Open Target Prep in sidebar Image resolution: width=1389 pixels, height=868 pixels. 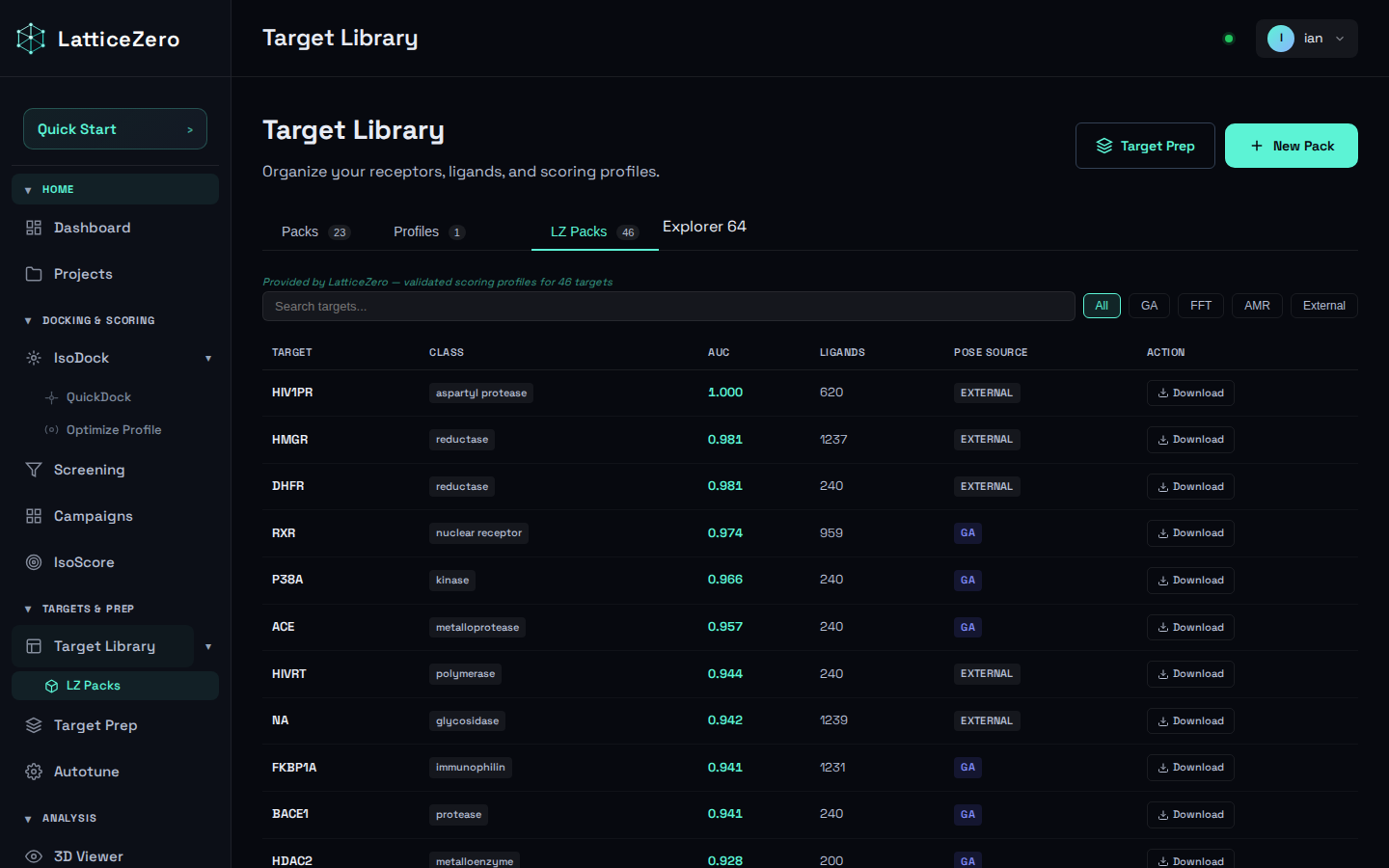pyautogui.click(x=115, y=725)
